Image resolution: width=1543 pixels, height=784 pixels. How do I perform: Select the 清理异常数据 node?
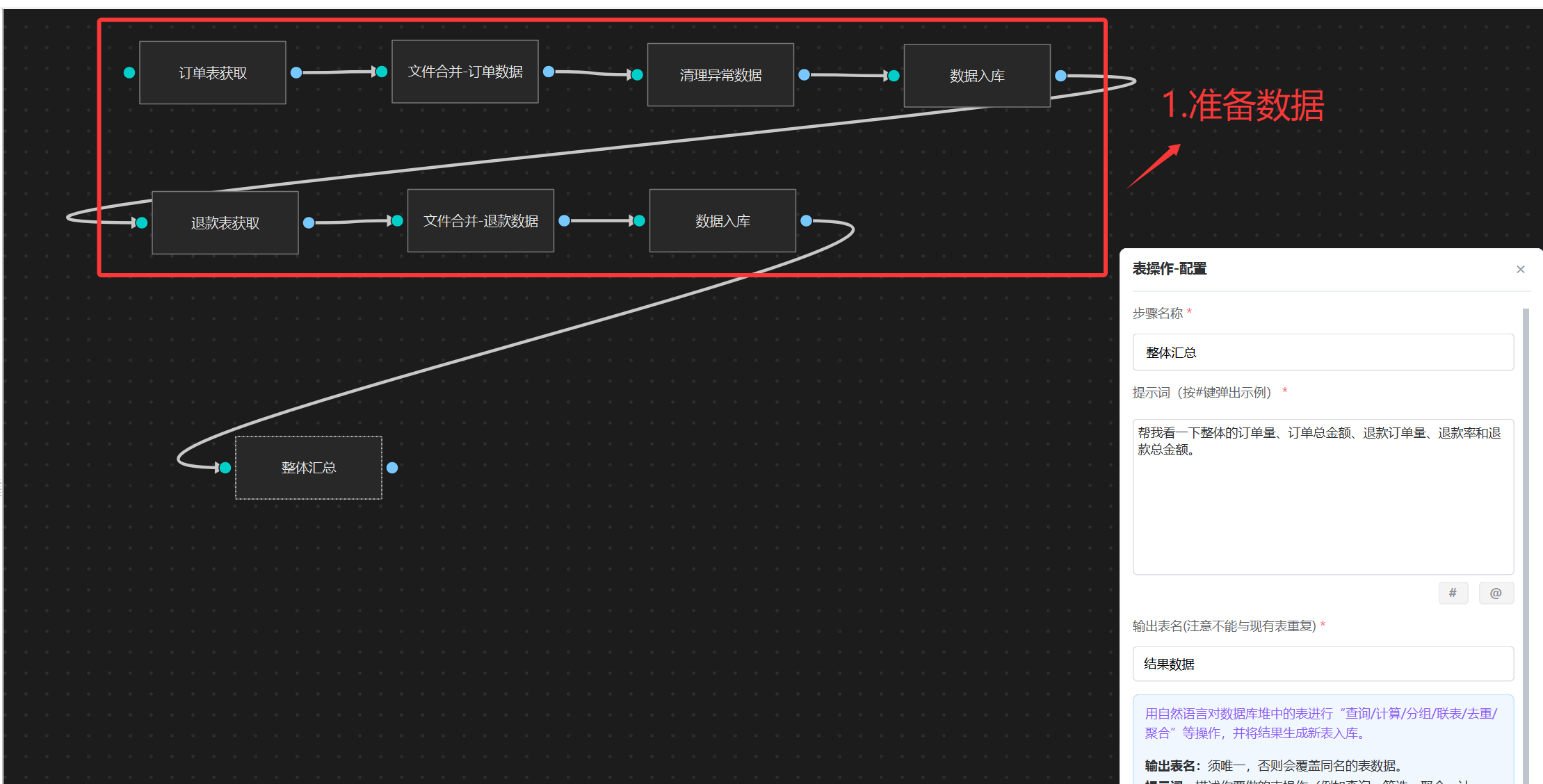720,75
